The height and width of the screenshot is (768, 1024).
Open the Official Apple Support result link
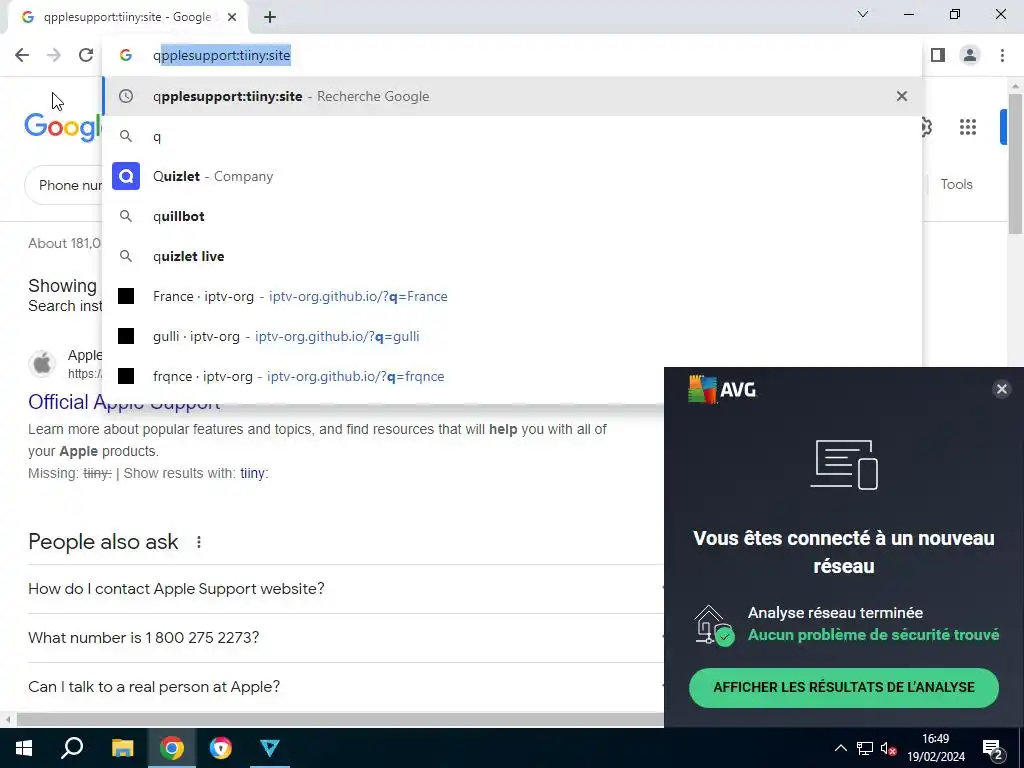[124, 402]
